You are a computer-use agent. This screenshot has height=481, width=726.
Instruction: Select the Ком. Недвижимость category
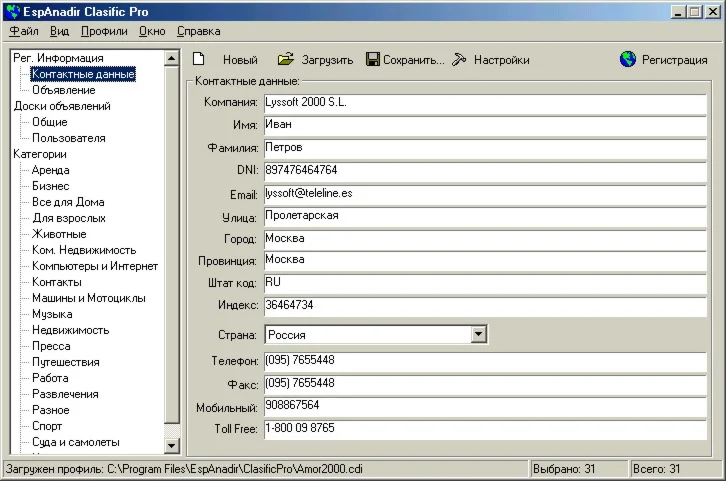(84, 250)
